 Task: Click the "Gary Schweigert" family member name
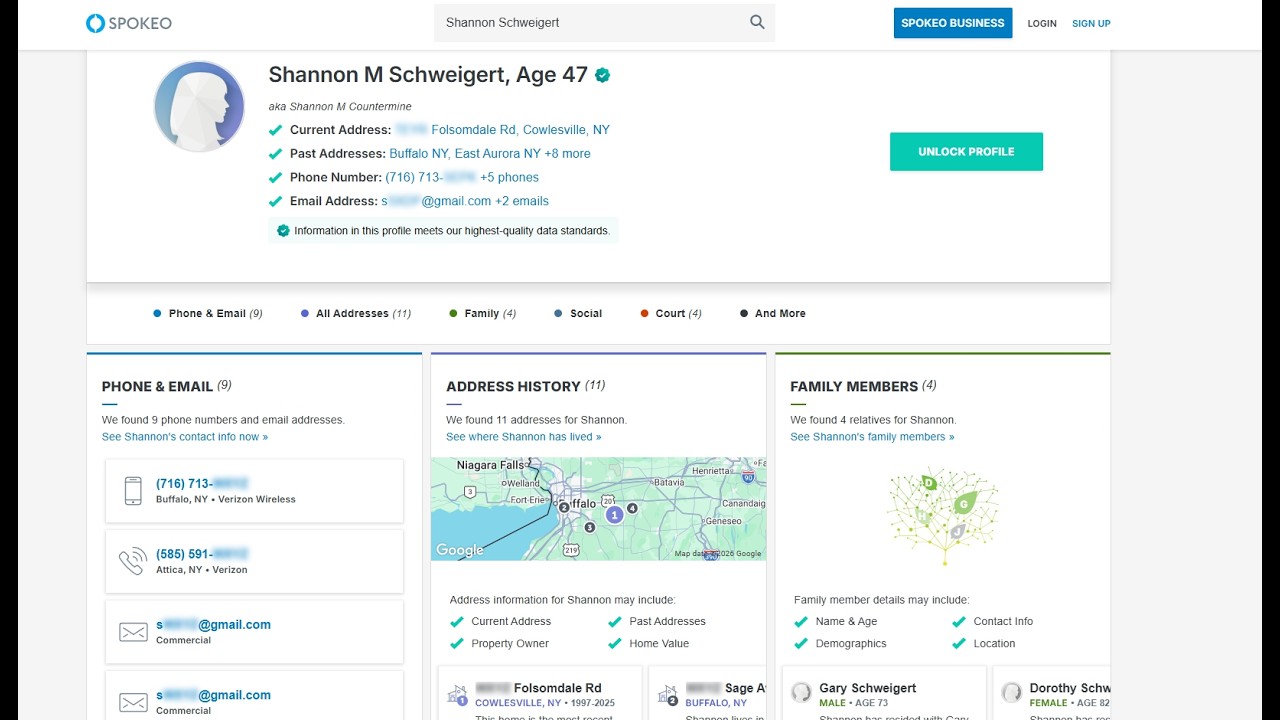868,688
